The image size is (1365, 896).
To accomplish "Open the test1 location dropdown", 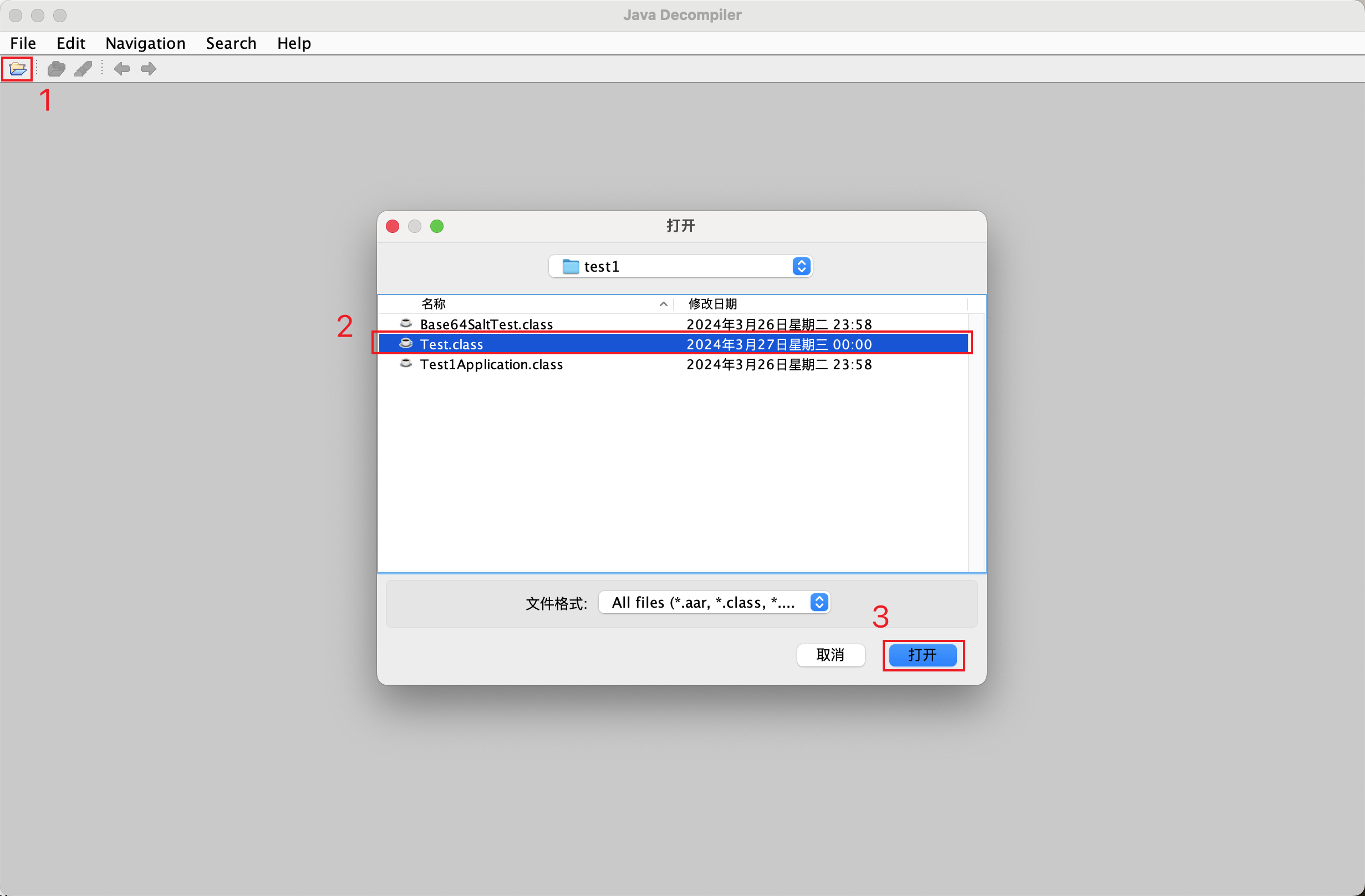I will [x=801, y=266].
